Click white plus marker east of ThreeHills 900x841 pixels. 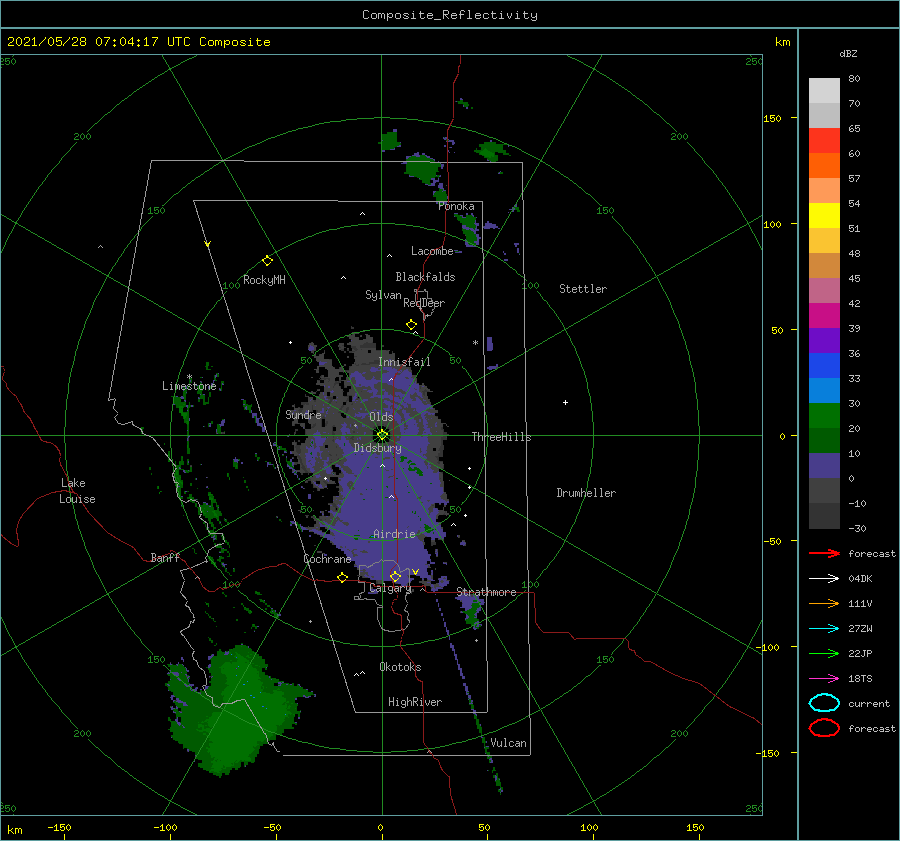click(565, 402)
